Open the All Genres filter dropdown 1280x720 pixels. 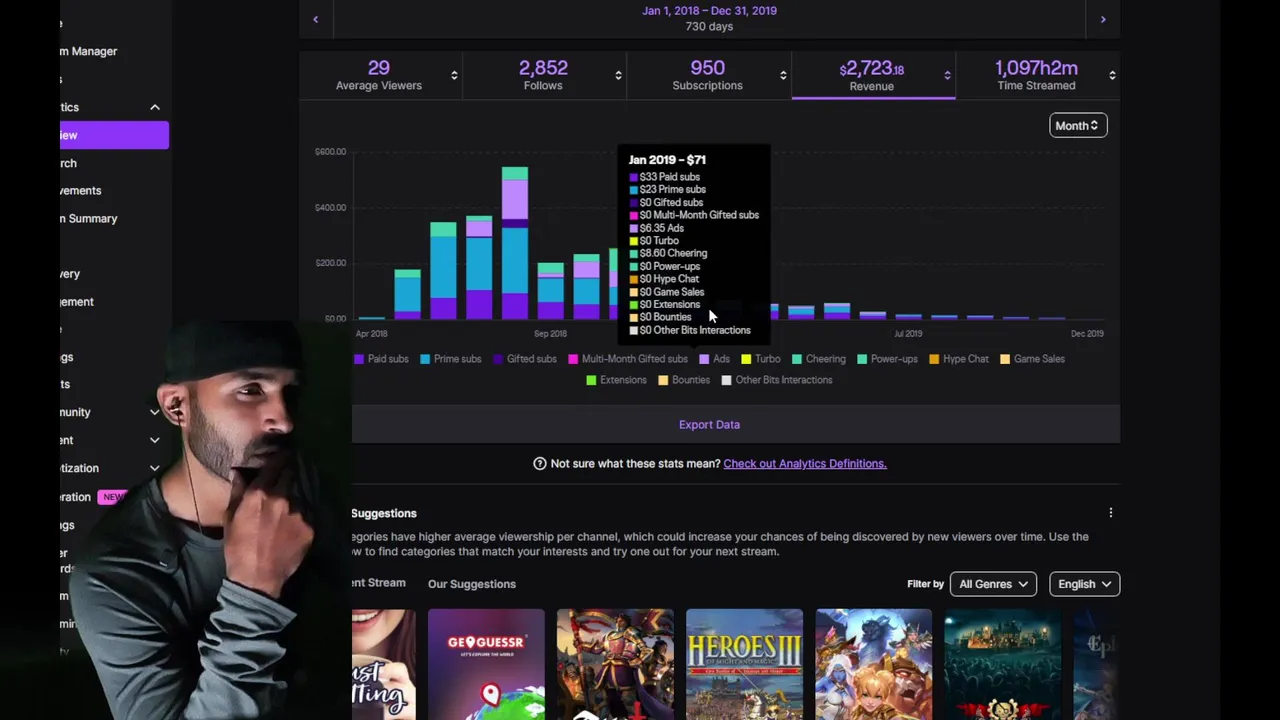point(993,584)
